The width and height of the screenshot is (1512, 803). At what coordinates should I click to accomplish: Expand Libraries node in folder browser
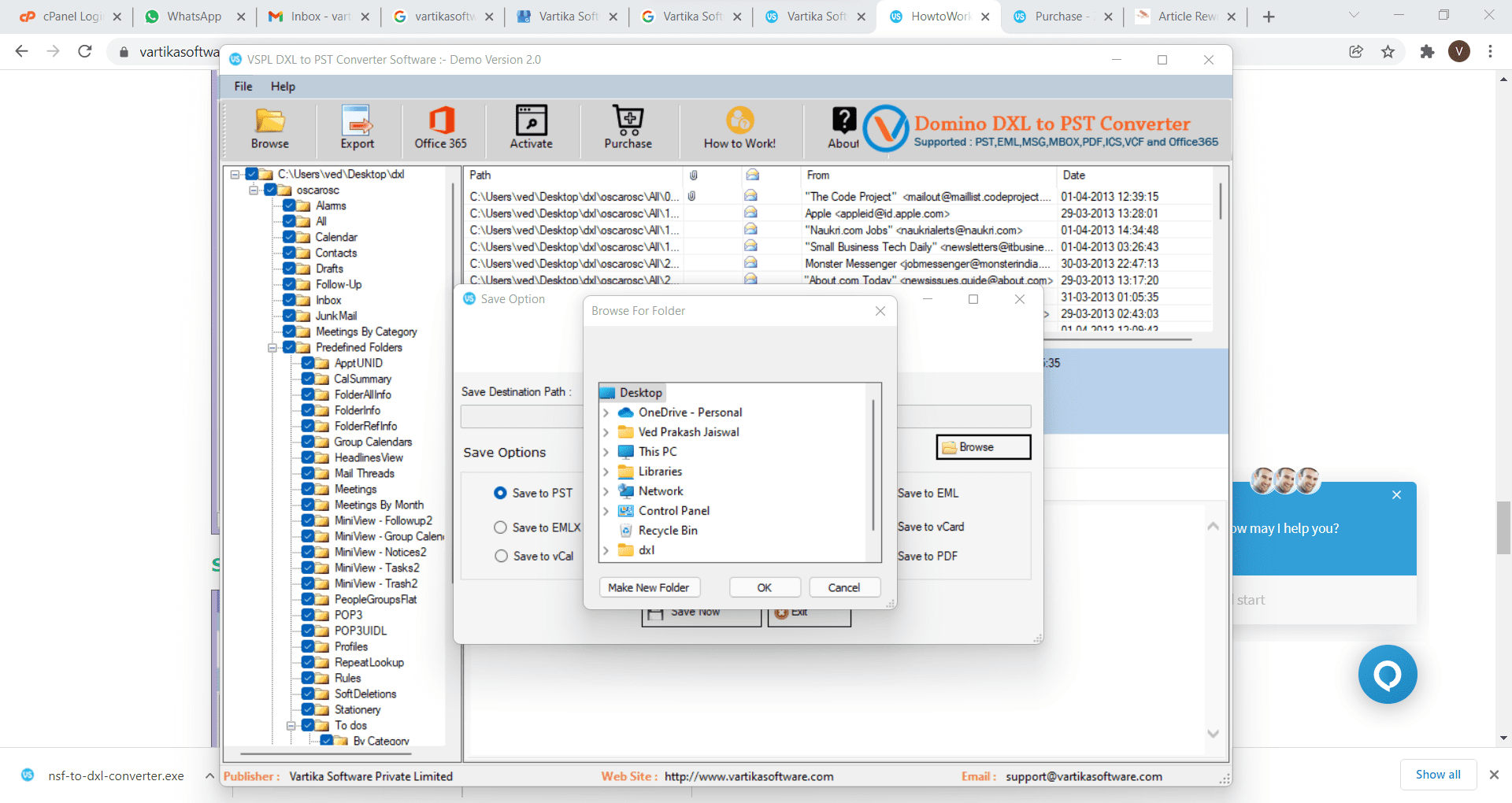coord(606,472)
